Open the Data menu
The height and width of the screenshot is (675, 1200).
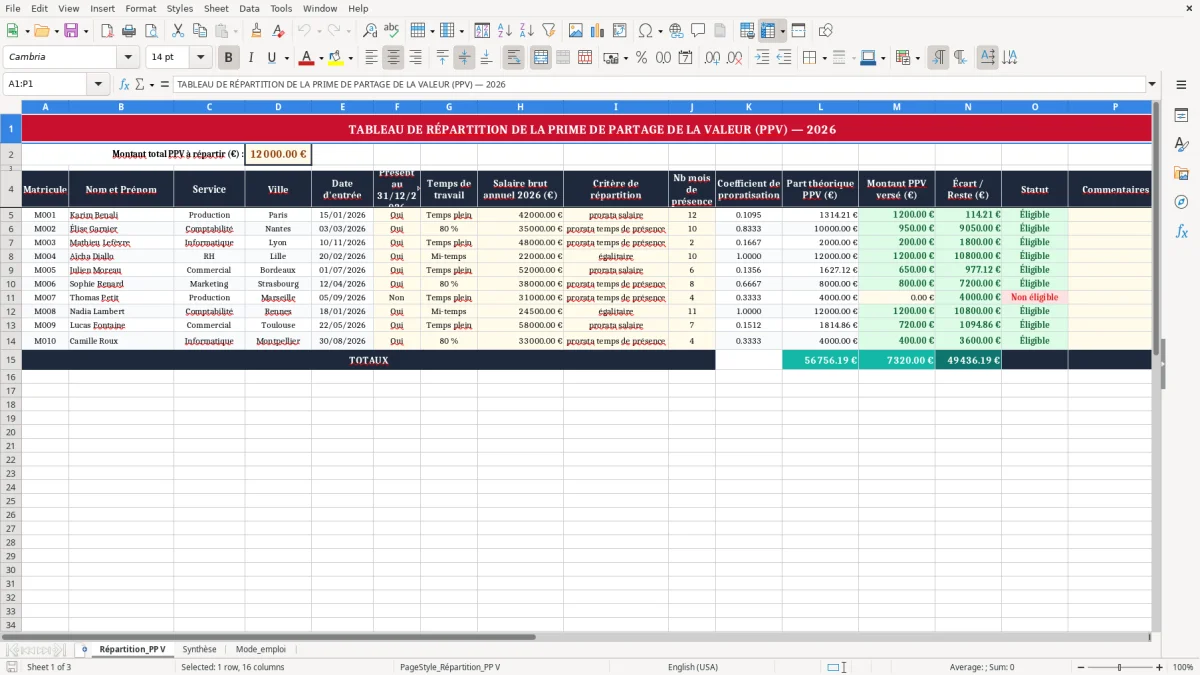click(x=249, y=8)
